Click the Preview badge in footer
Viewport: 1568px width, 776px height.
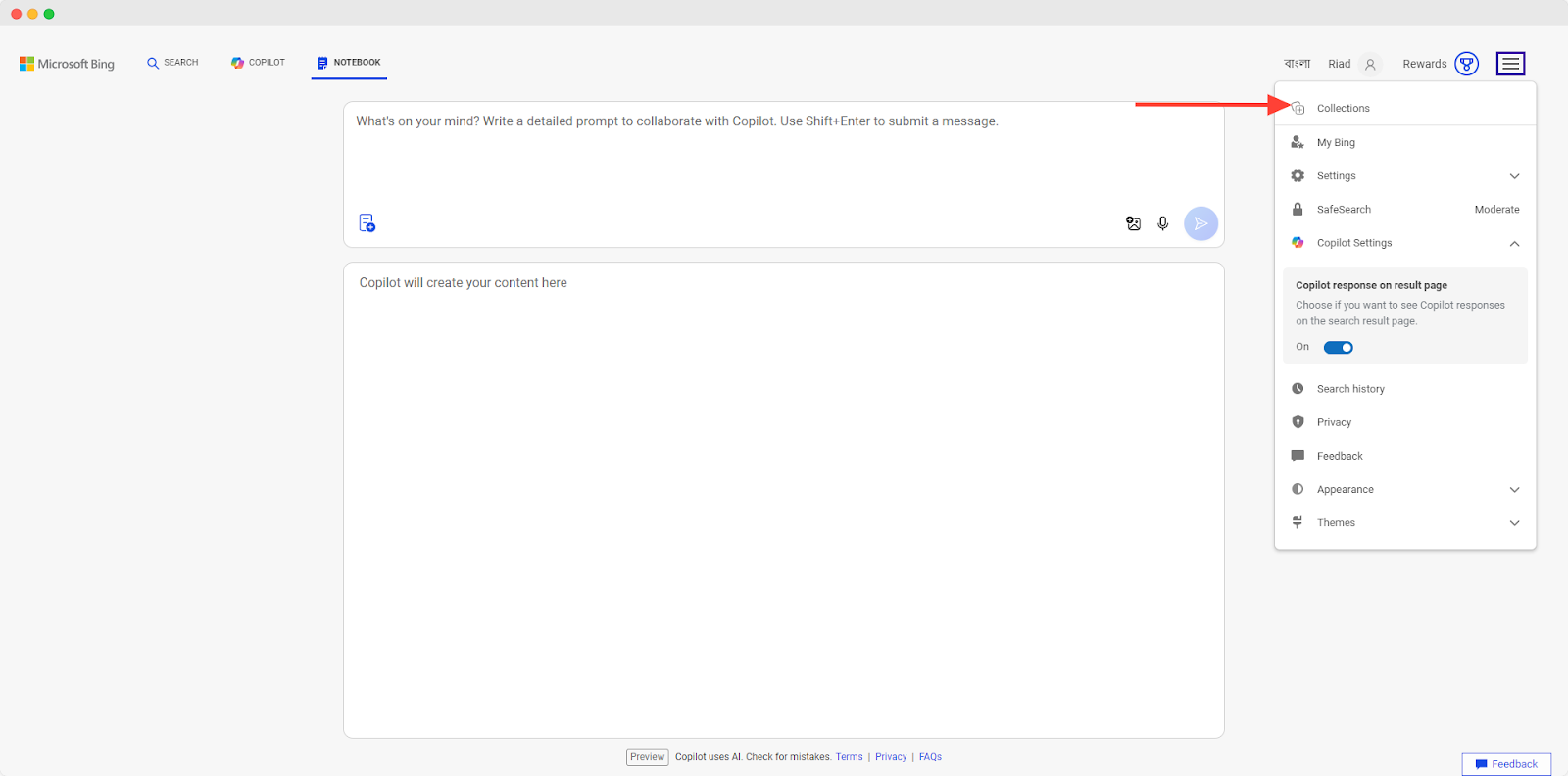(647, 757)
